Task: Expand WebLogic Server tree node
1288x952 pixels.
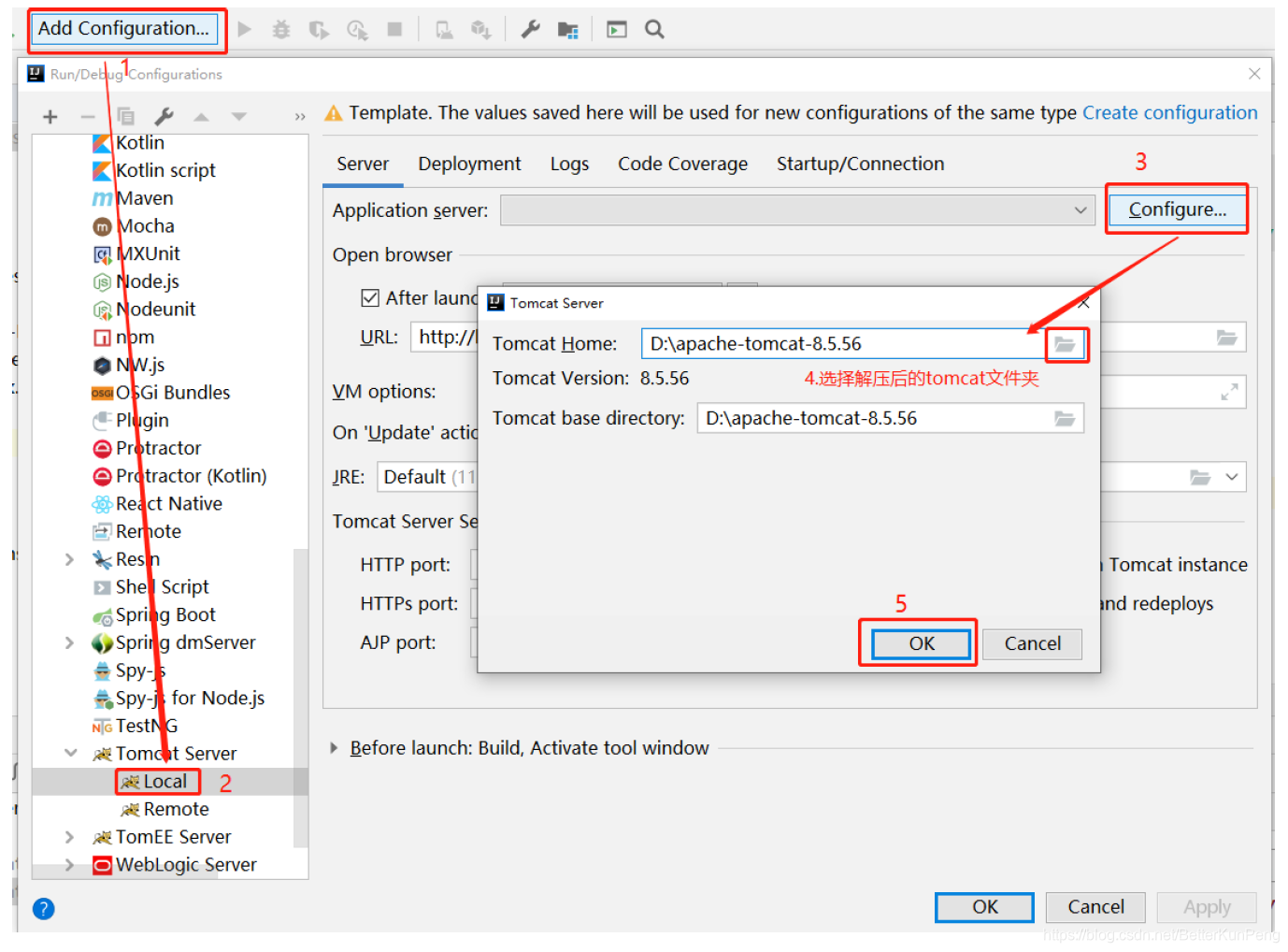Action: click(x=70, y=865)
